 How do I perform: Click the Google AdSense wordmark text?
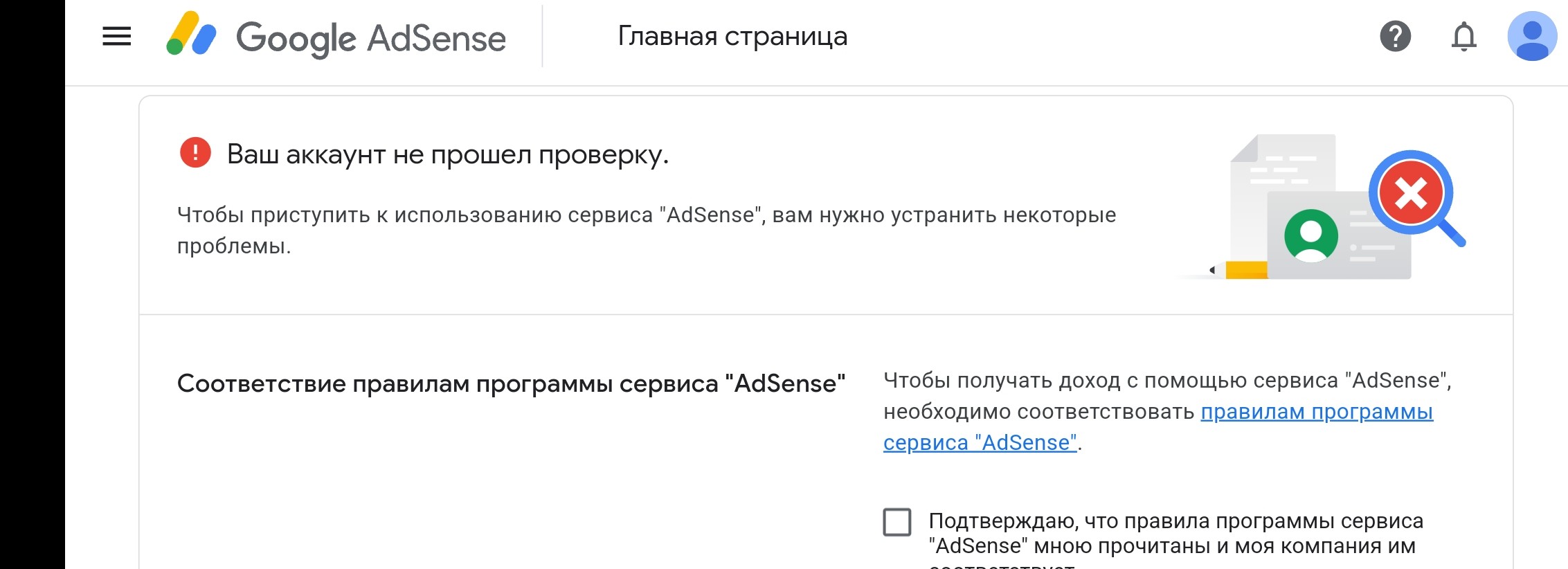[371, 37]
